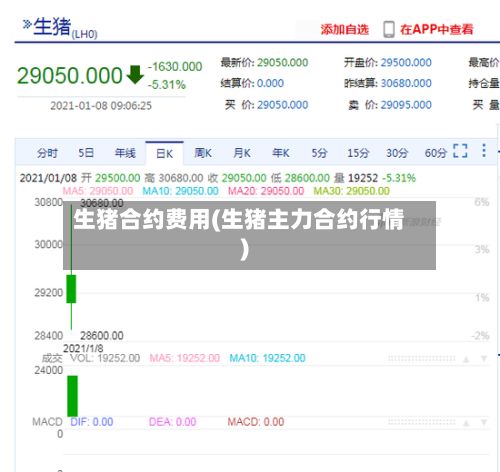The height and width of the screenshot is (472, 500).
Task: Open the 年线 chart tab
Action: 125,153
